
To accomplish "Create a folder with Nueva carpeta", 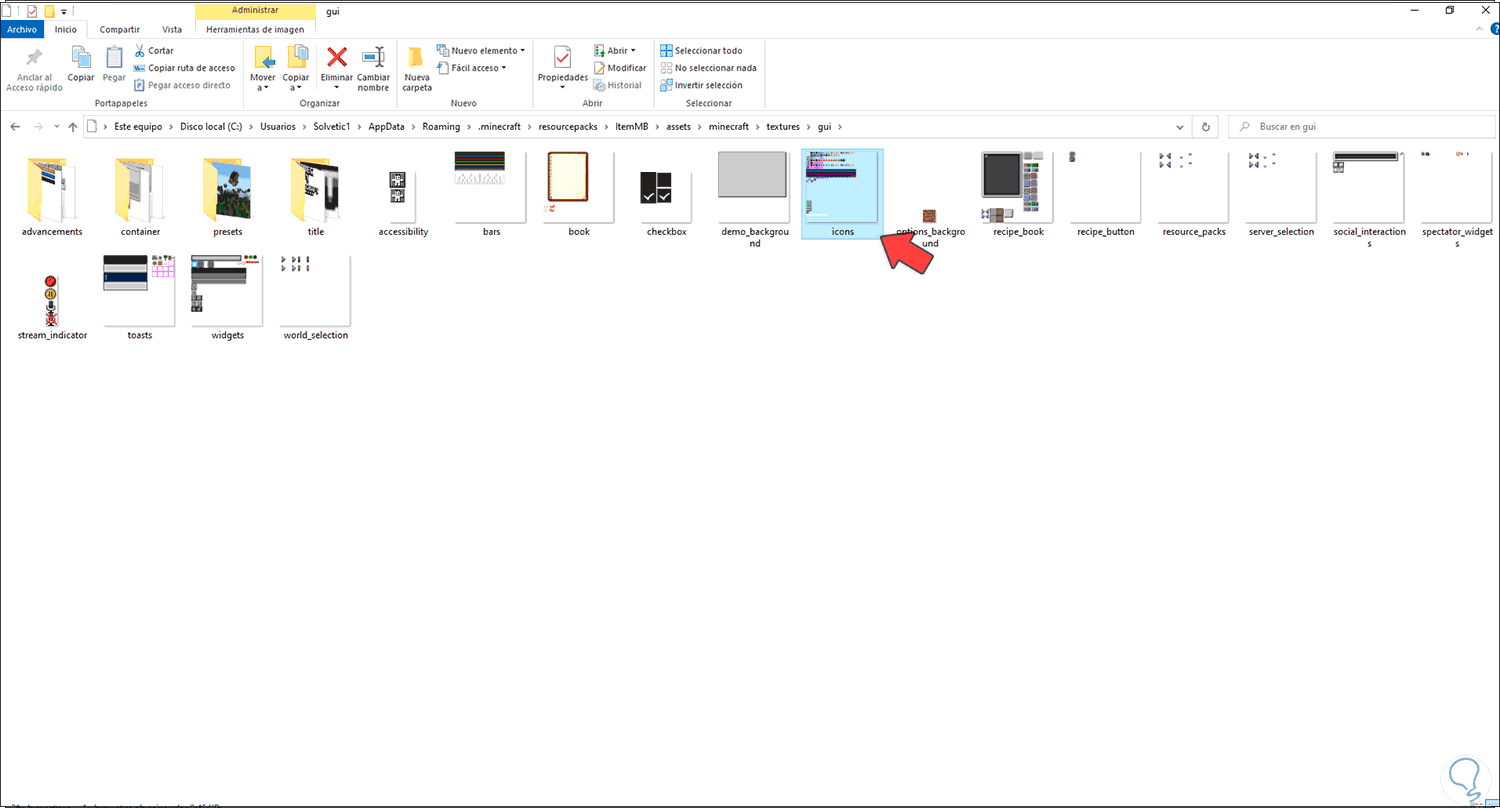I will pyautogui.click(x=417, y=68).
